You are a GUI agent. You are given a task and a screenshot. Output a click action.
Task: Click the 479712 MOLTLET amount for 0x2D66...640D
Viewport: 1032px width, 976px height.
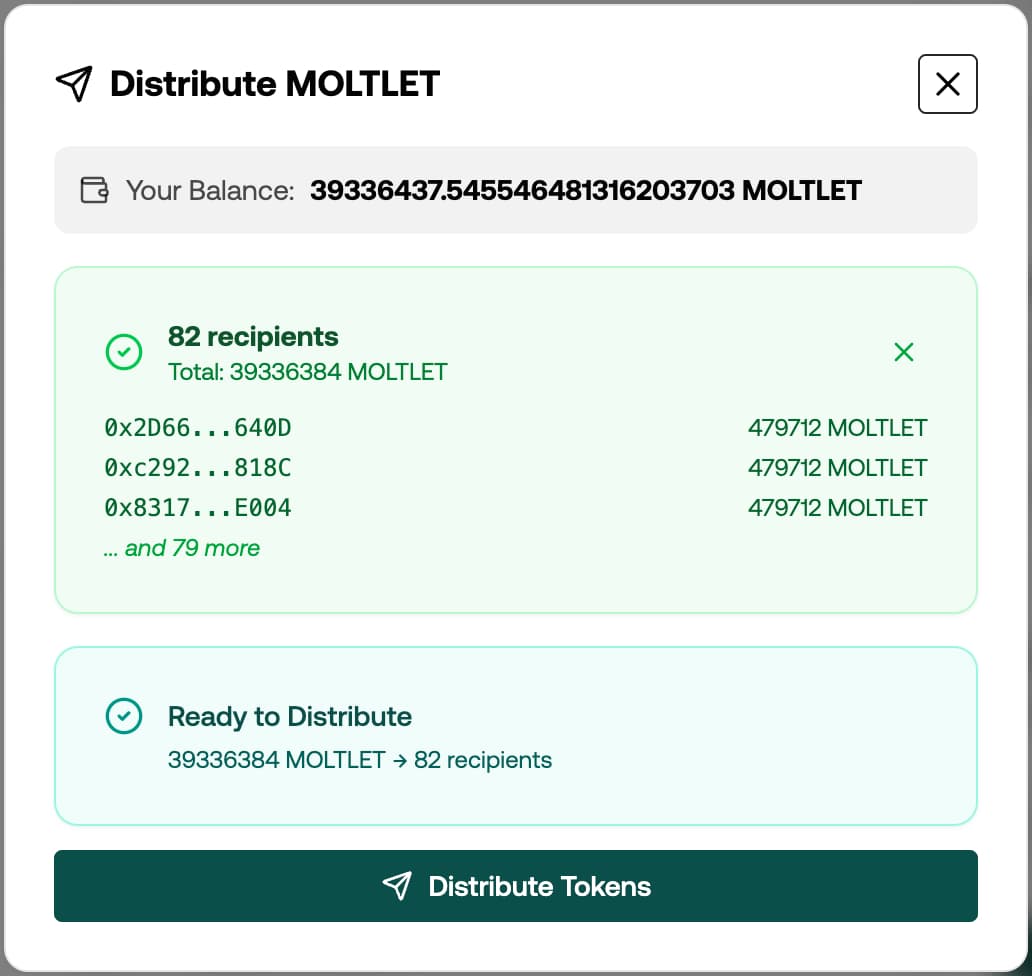[837, 428]
